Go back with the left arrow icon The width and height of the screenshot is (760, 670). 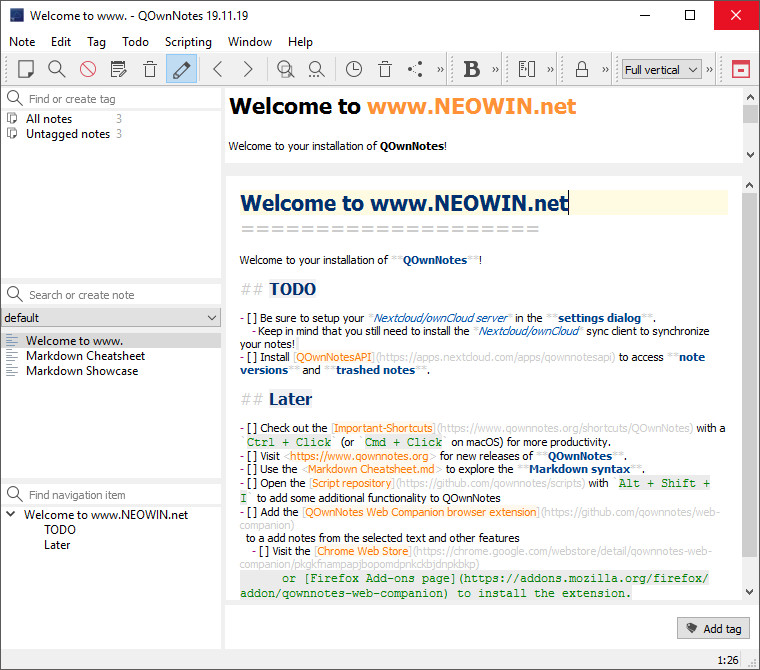coord(217,69)
